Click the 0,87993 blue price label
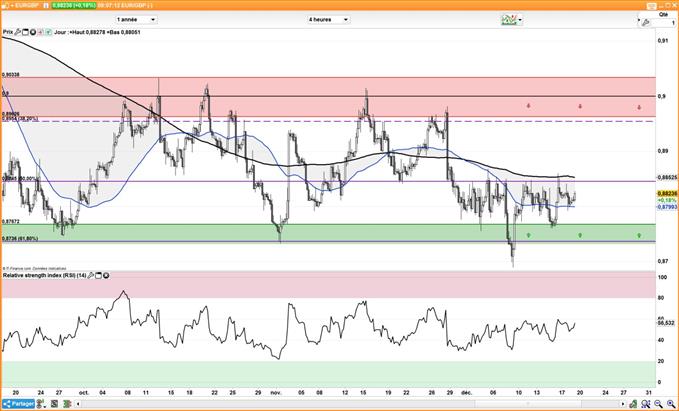The image size is (679, 411). (x=667, y=207)
